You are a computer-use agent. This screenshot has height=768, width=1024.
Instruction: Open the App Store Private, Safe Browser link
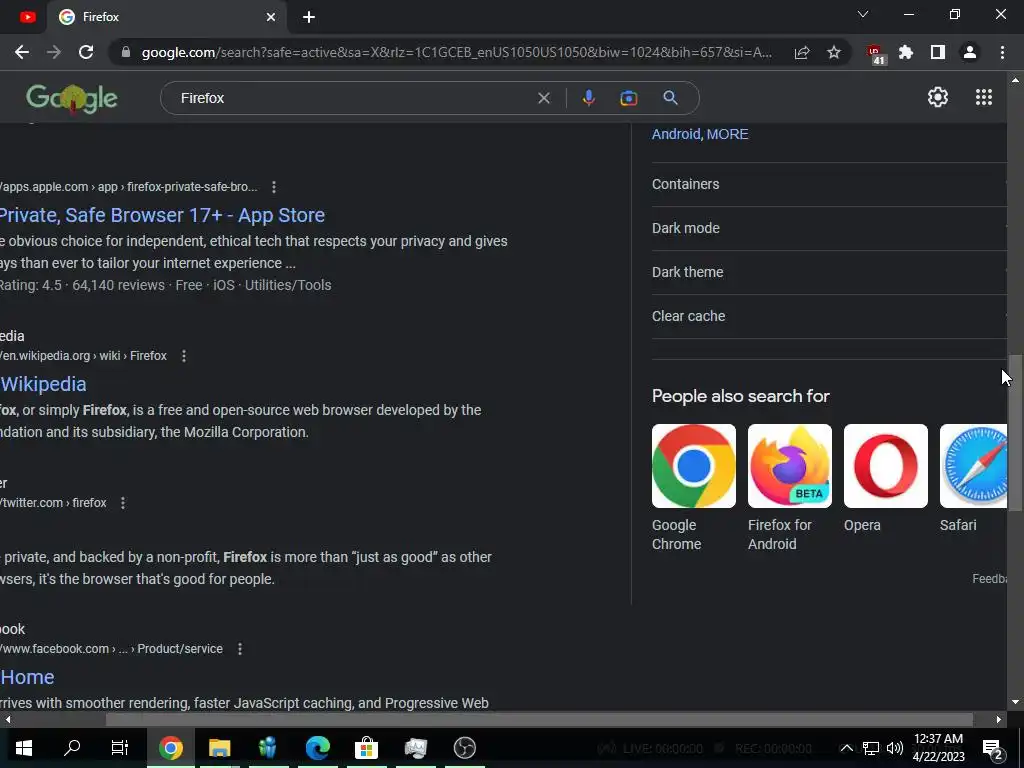pyautogui.click(x=161, y=215)
